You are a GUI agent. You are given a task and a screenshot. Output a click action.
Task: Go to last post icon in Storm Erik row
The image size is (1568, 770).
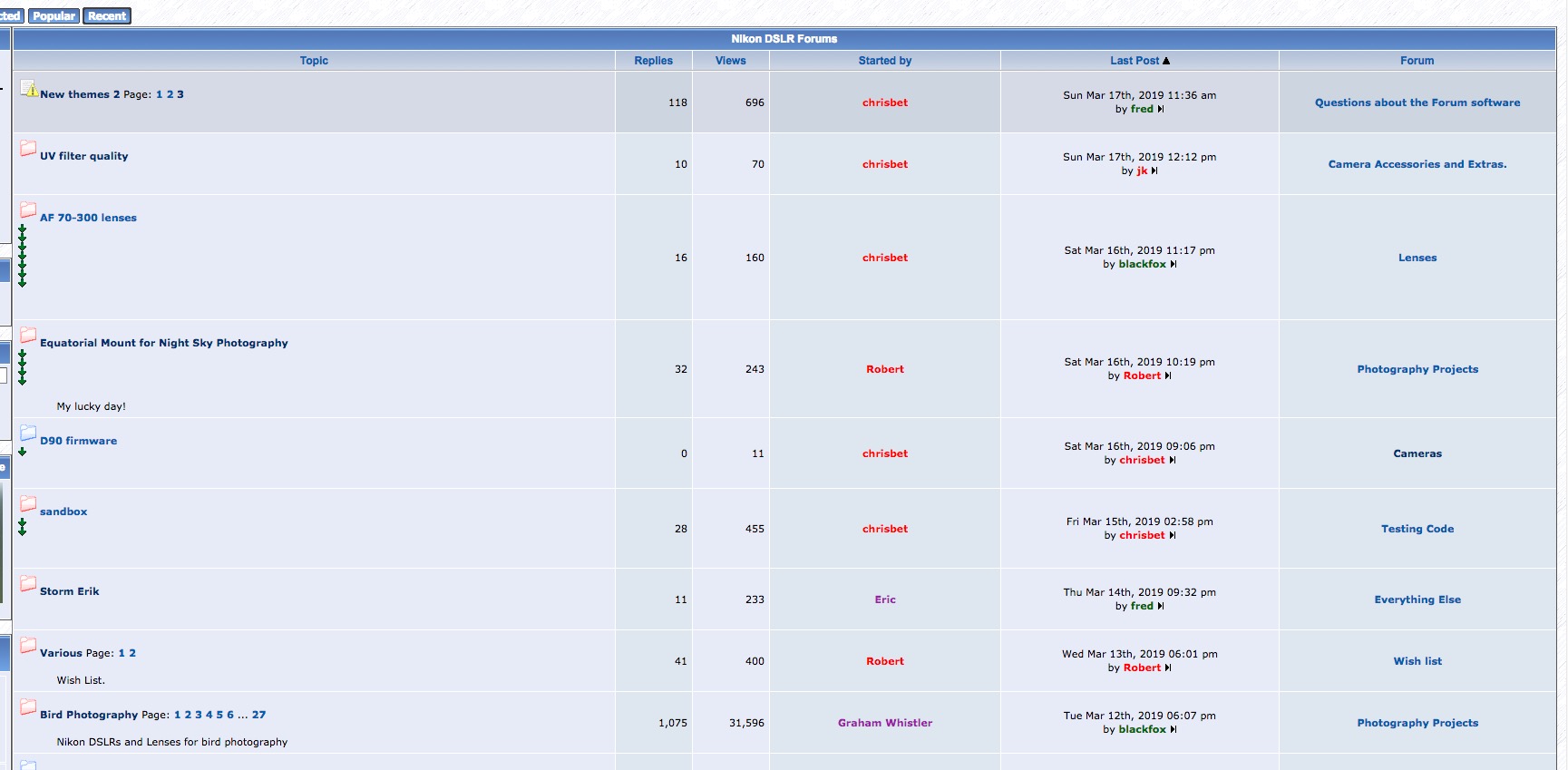[1161, 606]
